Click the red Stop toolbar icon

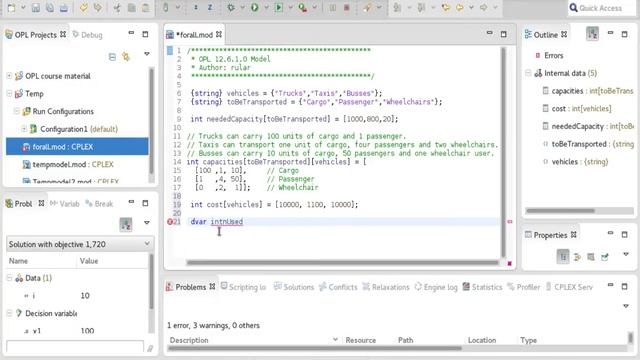(347, 7)
